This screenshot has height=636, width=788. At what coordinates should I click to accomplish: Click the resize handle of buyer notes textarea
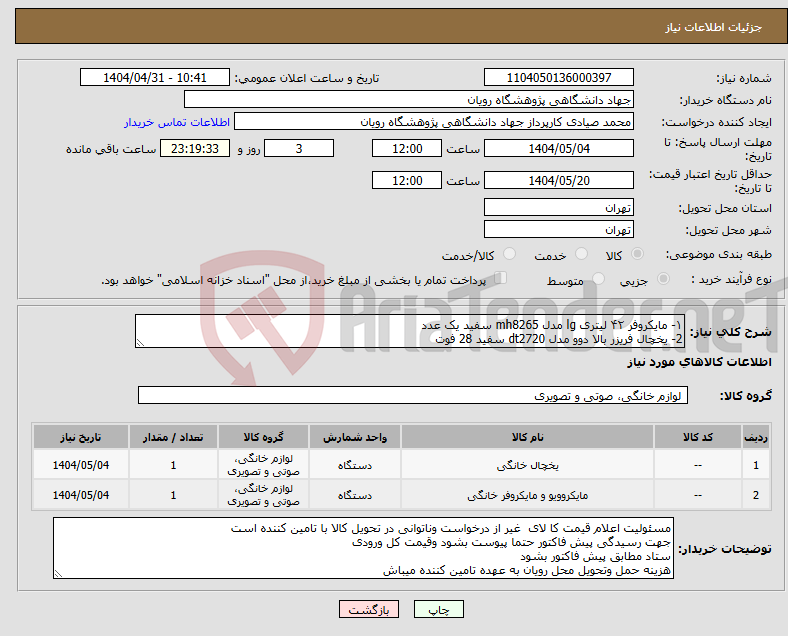pyautogui.click(x=58, y=573)
